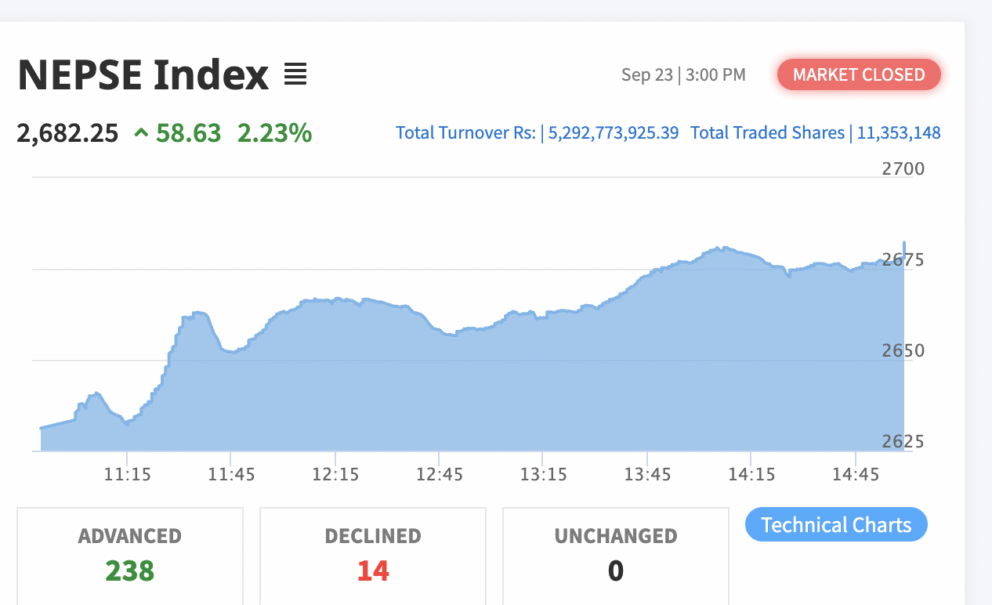Image resolution: width=992 pixels, height=605 pixels.
Task: Click the chart's final spike at closing
Action: click(x=904, y=245)
